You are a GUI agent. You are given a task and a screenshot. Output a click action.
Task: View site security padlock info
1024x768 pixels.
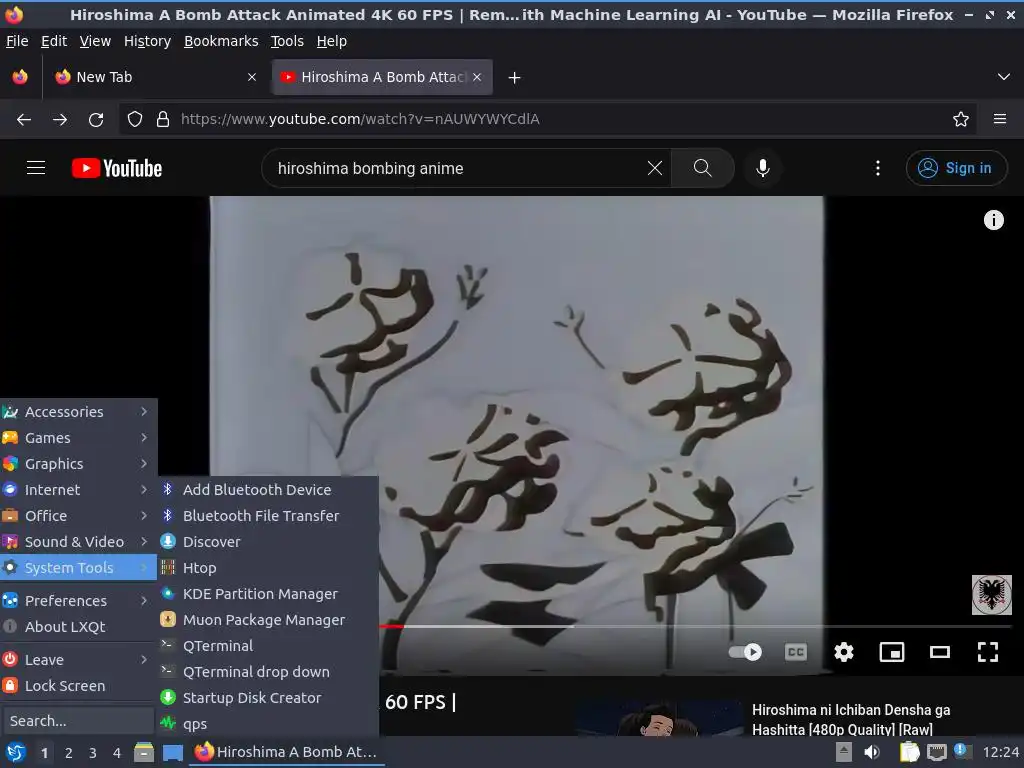tap(163, 120)
